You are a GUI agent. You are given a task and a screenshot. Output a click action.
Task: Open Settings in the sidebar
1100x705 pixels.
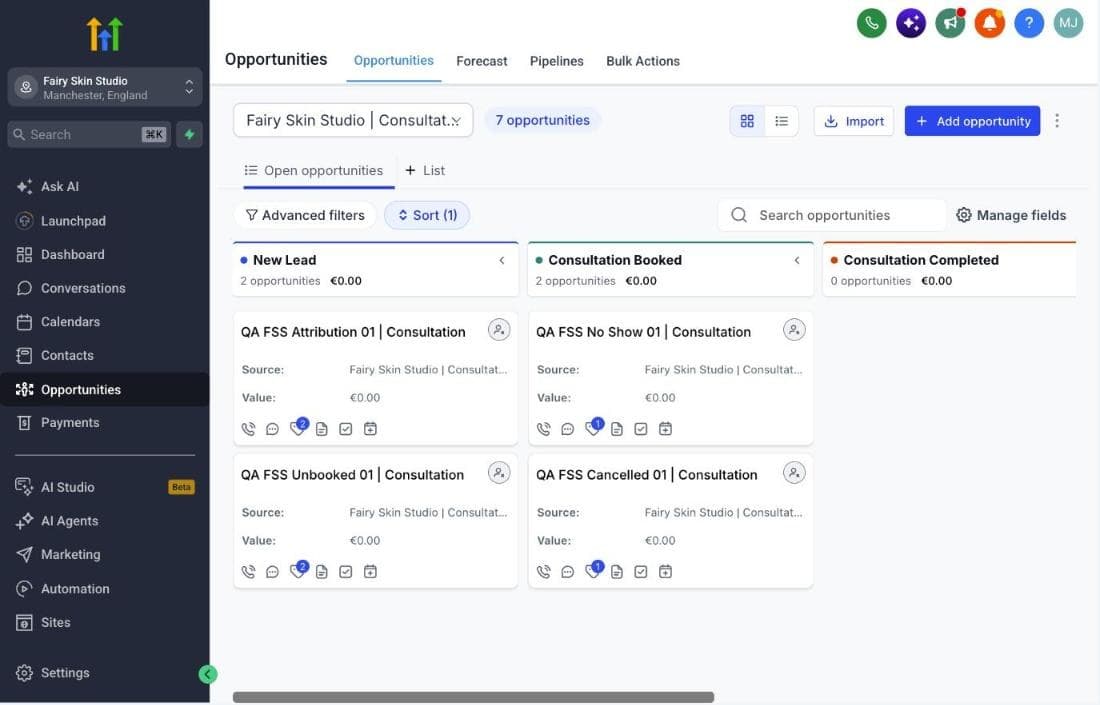tap(105, 673)
